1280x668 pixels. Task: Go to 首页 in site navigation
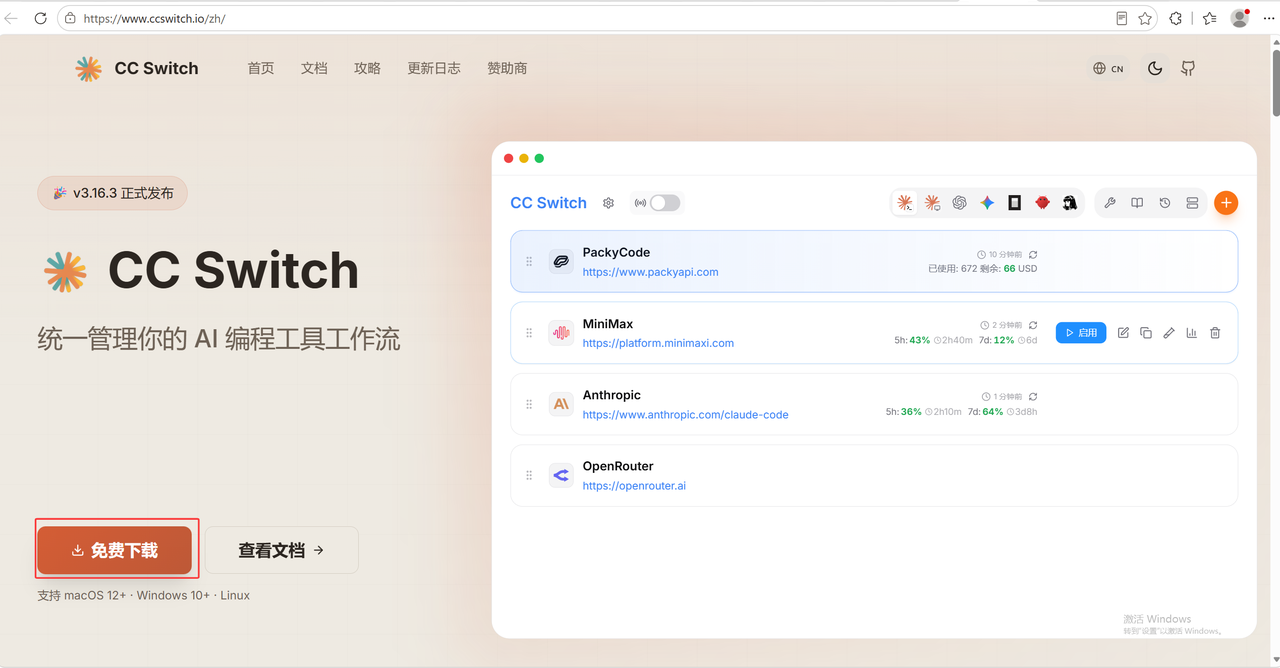pos(261,68)
